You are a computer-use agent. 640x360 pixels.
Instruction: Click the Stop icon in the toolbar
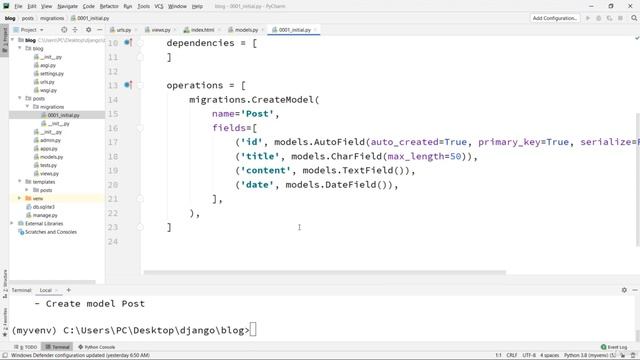620,18
